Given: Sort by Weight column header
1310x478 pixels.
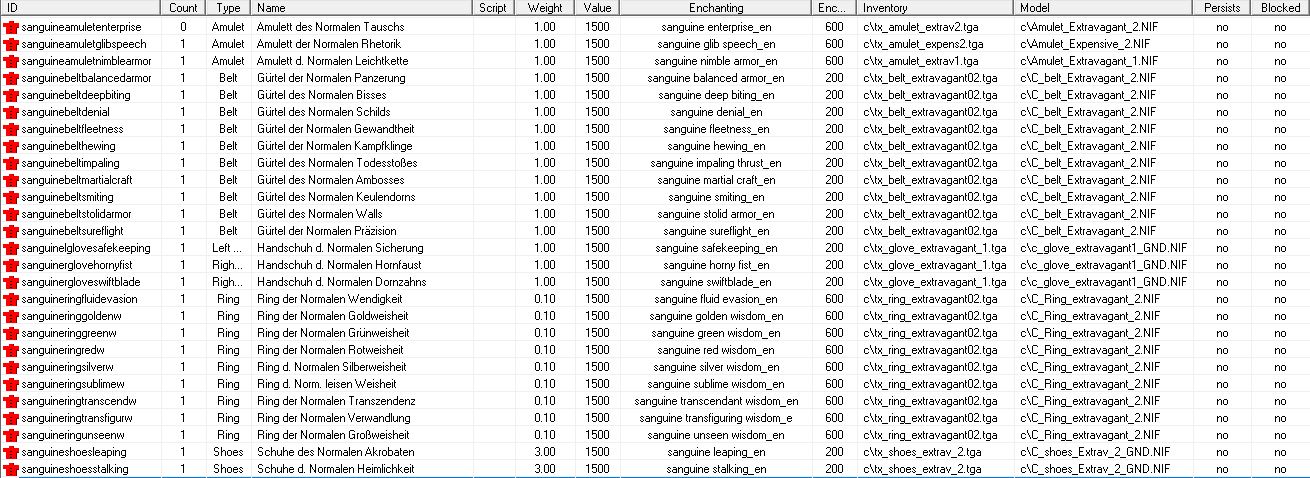Looking at the screenshot, I should [x=547, y=8].
